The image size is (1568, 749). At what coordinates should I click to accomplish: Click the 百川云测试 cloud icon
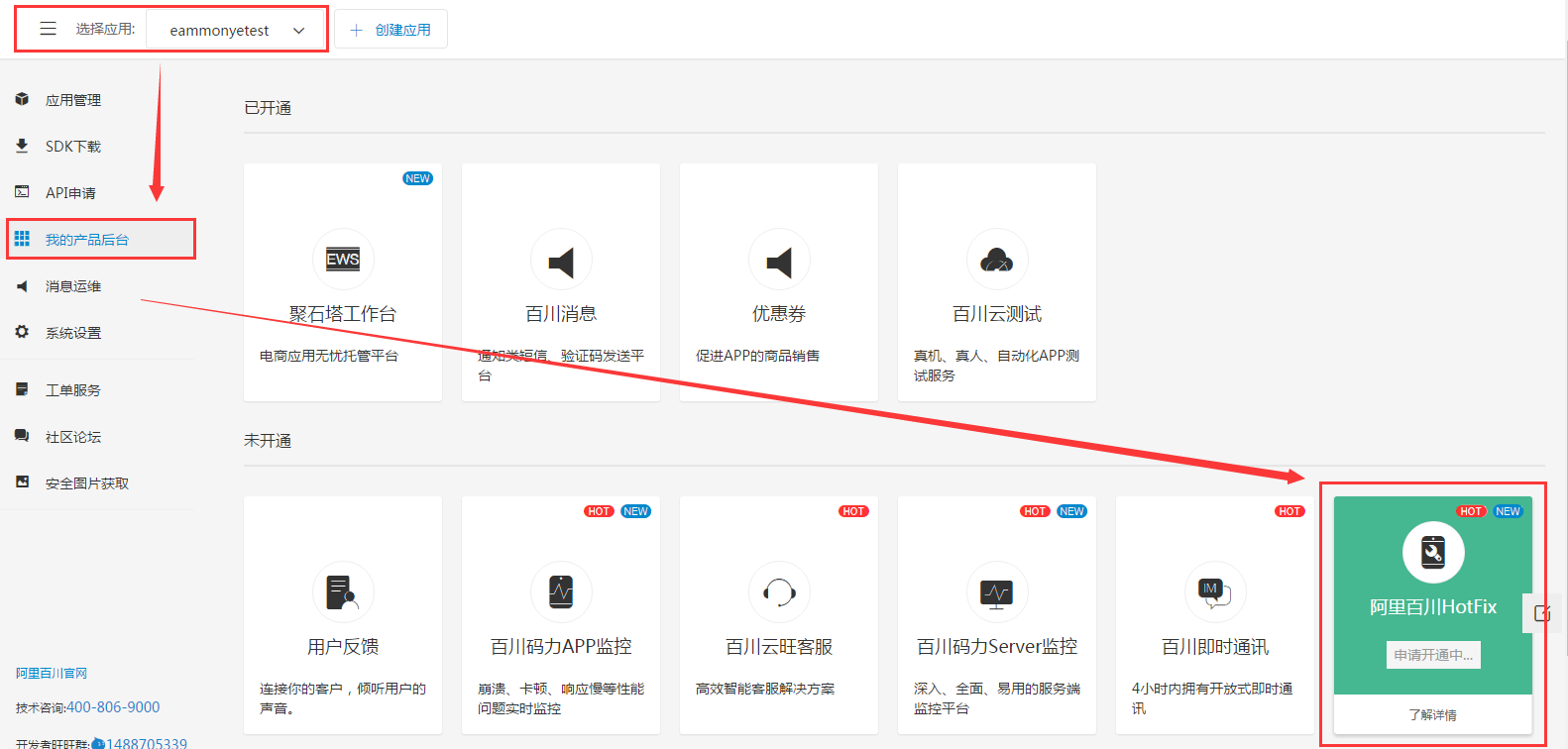[x=997, y=260]
